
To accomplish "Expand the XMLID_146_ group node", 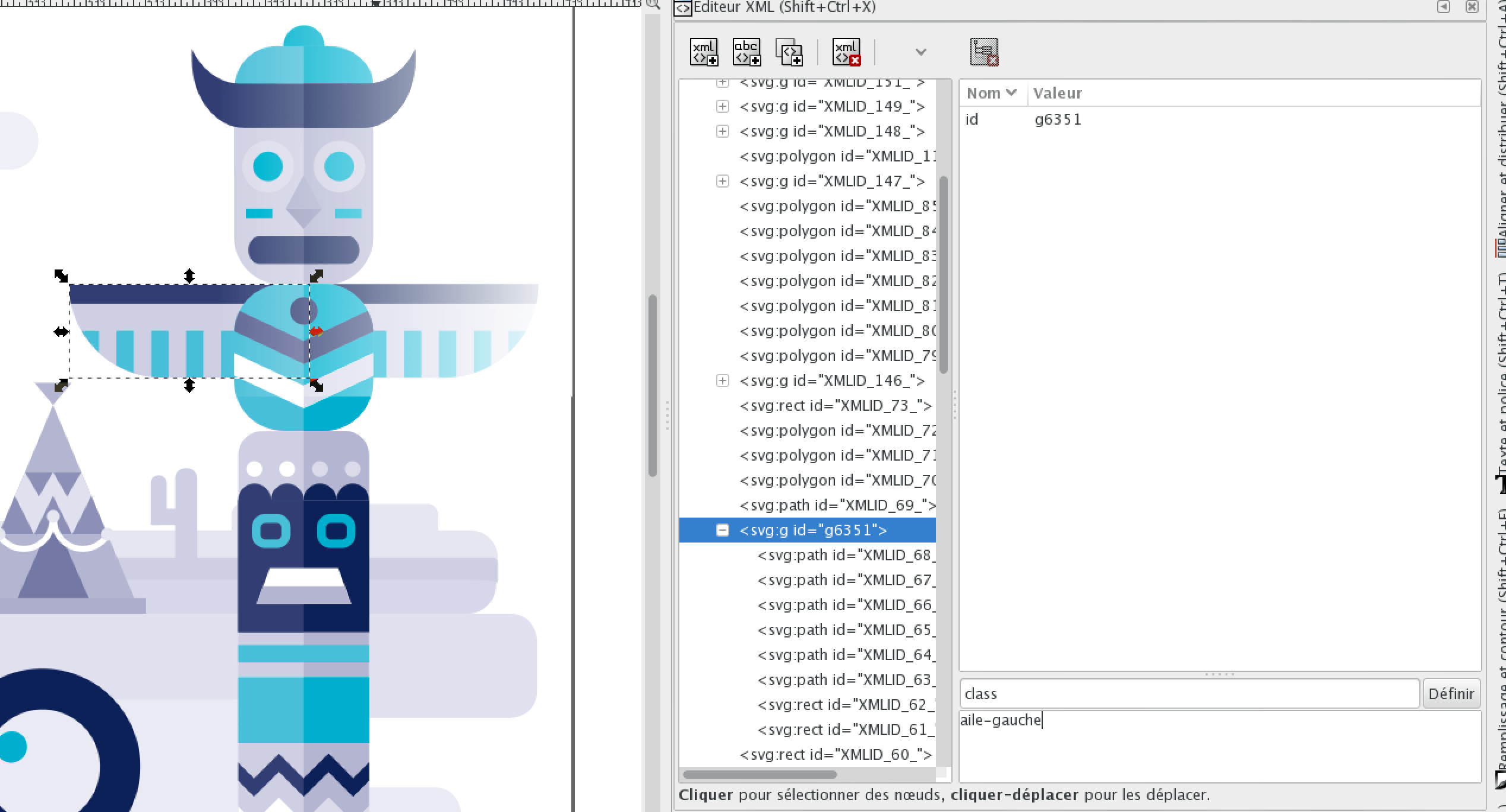I will 722,380.
